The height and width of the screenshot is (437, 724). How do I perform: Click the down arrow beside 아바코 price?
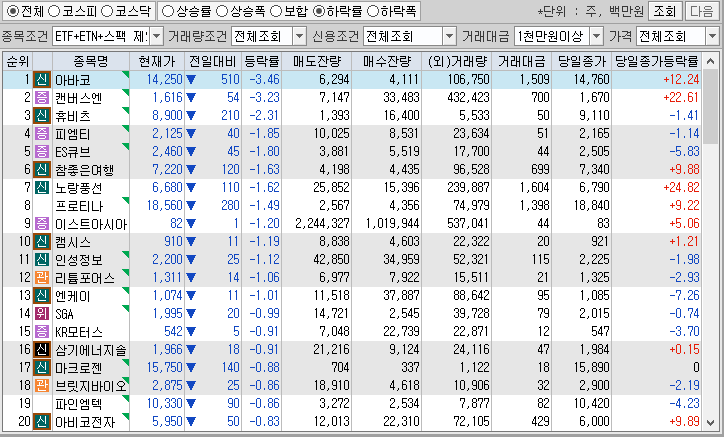pyautogui.click(x=191, y=80)
